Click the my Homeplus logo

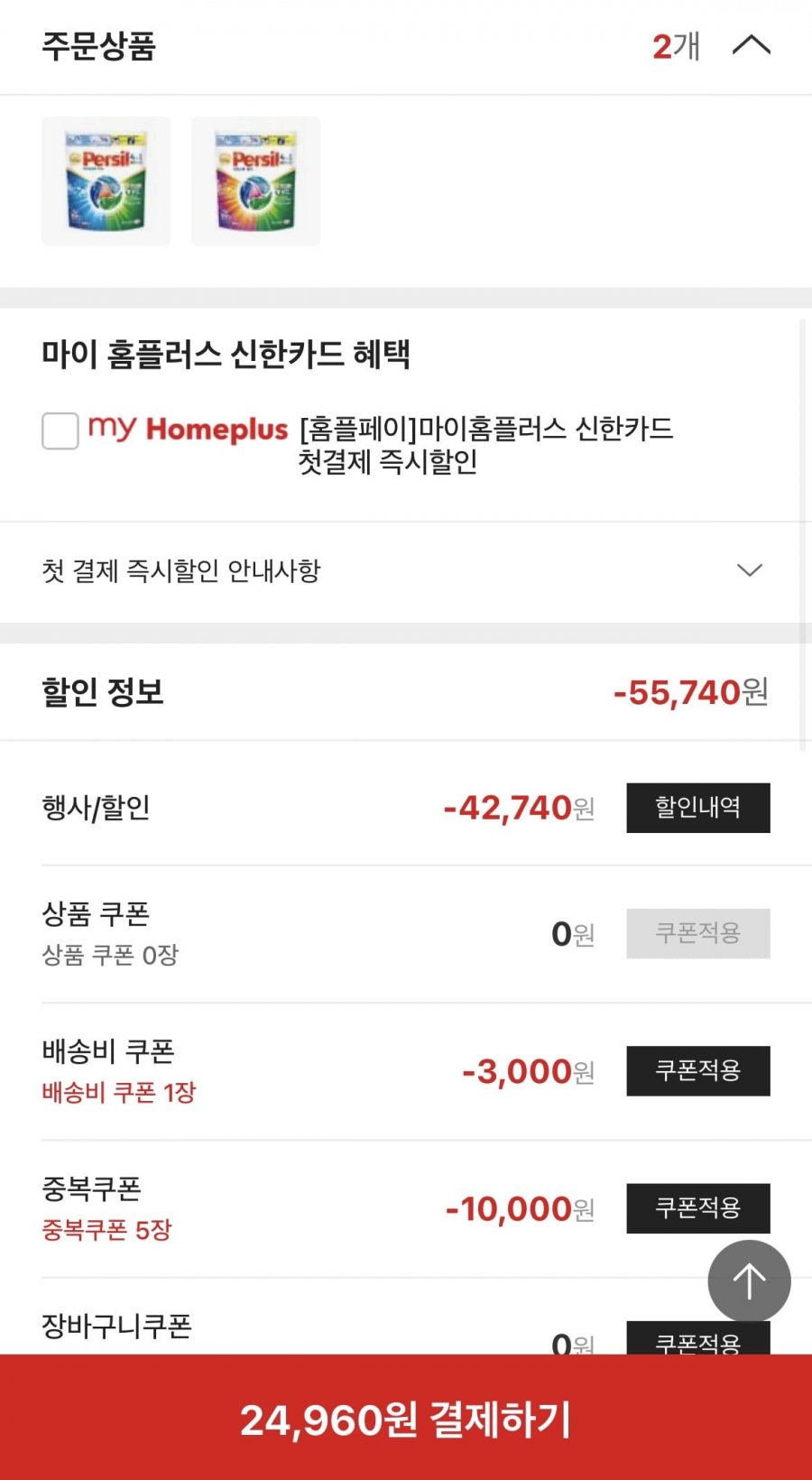click(188, 429)
